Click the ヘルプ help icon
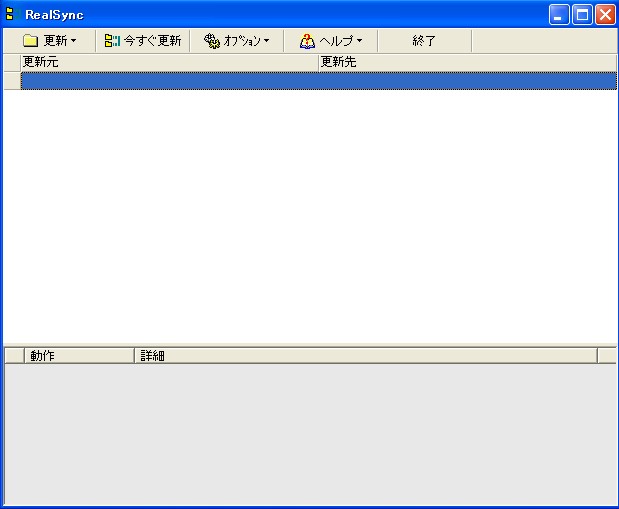Screen dimensions: 619x509 click(307, 41)
